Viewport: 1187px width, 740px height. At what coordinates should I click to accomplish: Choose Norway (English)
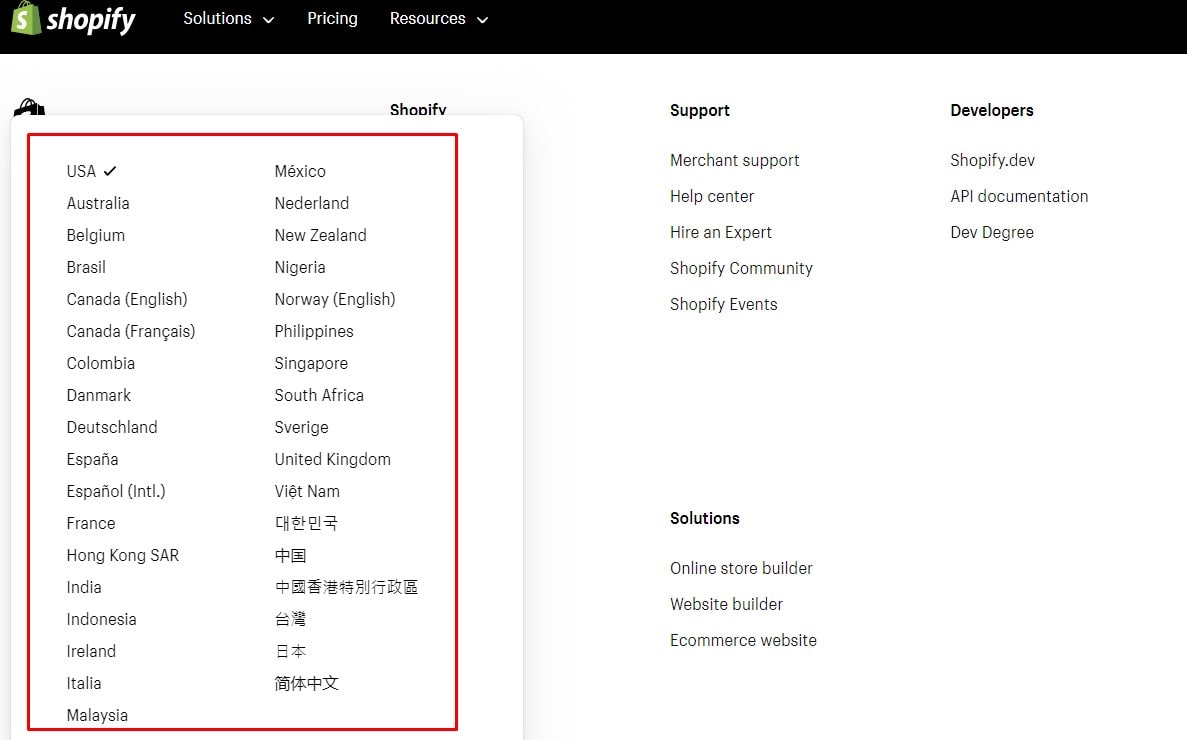(335, 299)
